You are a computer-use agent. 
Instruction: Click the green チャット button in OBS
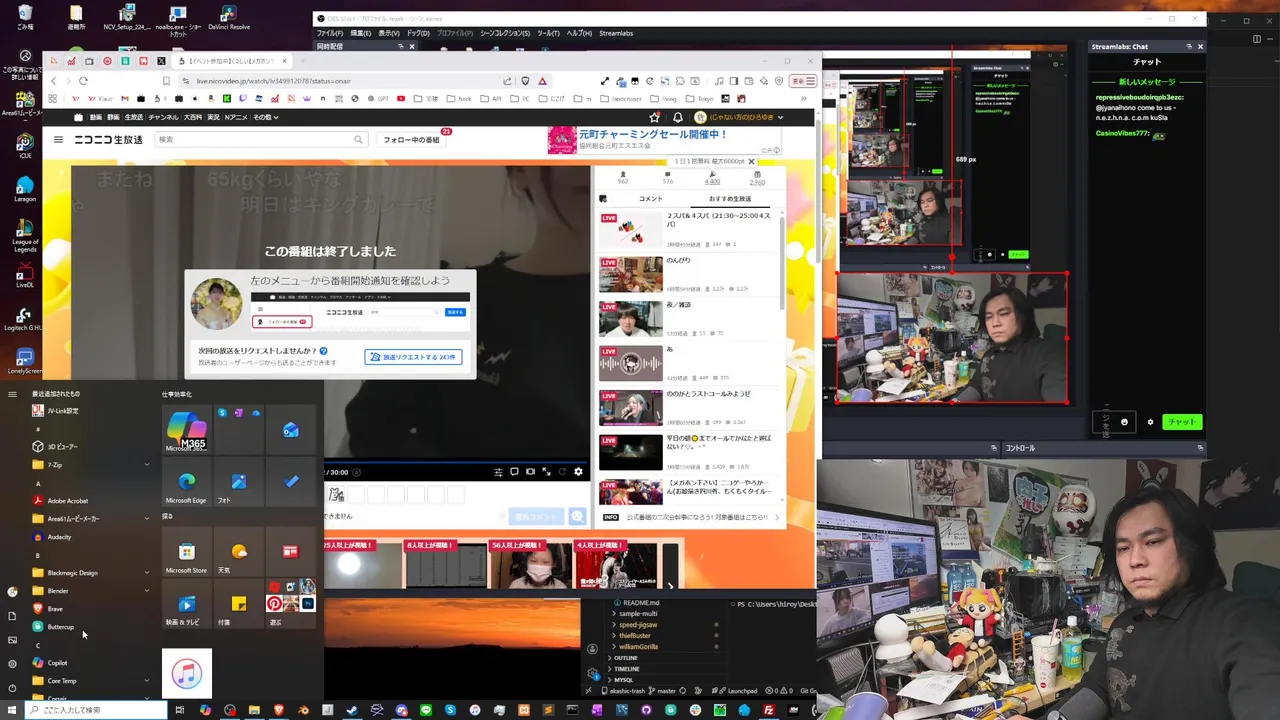(x=1181, y=422)
